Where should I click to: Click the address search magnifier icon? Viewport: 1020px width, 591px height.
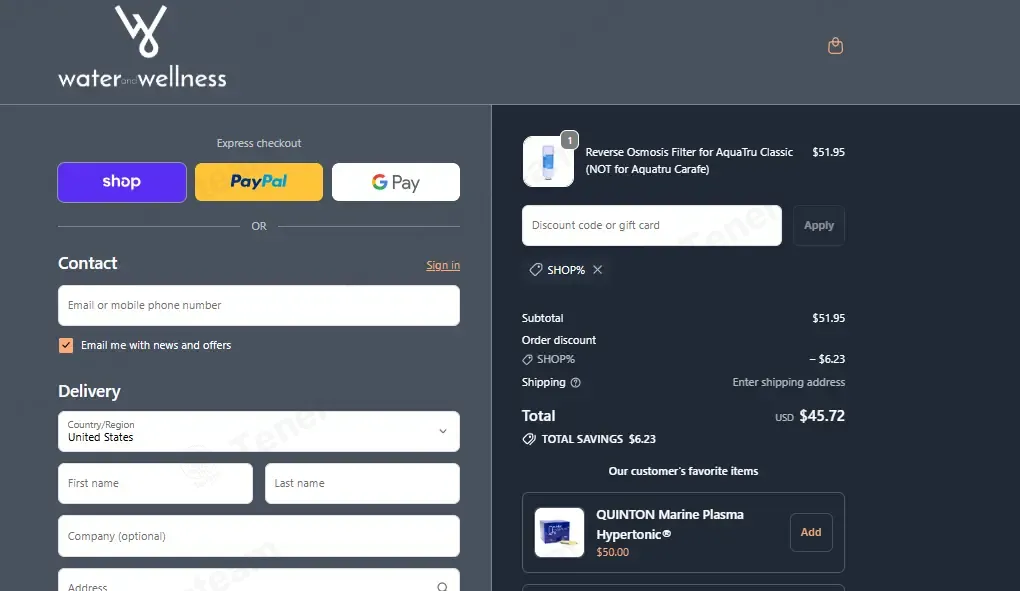[x=442, y=586]
